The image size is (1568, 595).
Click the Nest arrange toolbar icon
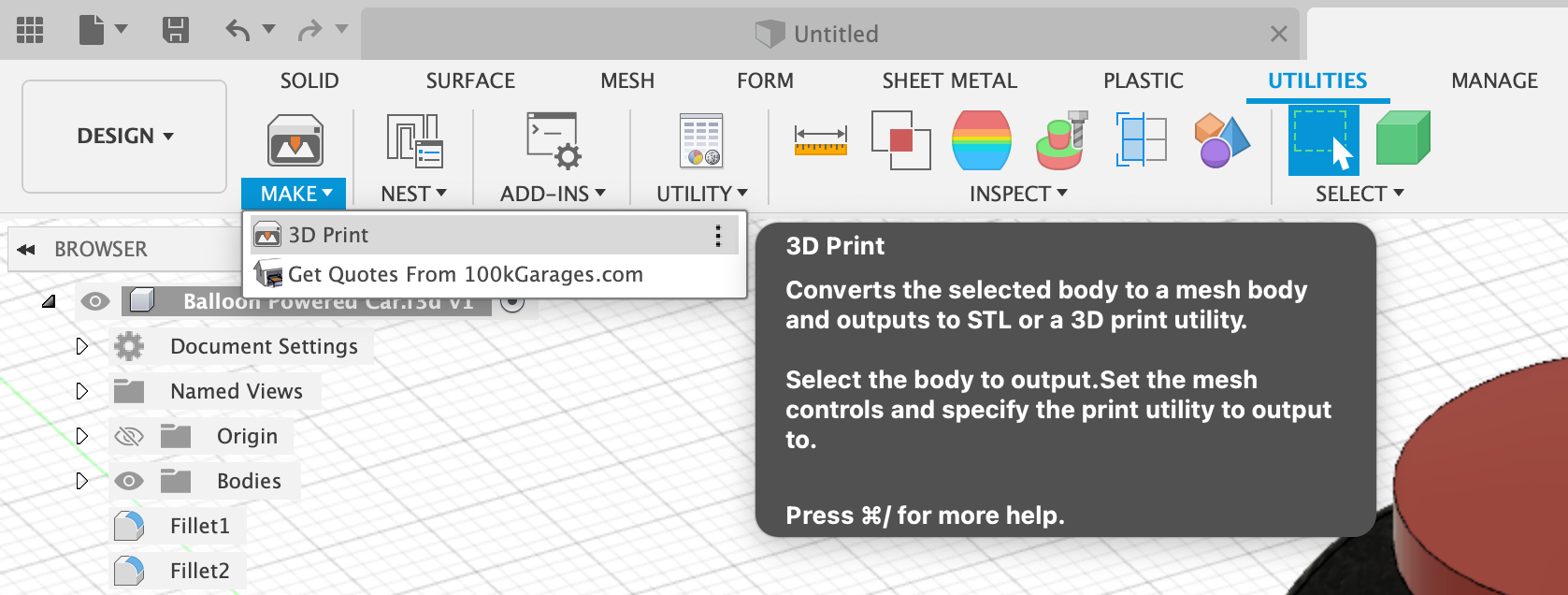point(414,141)
